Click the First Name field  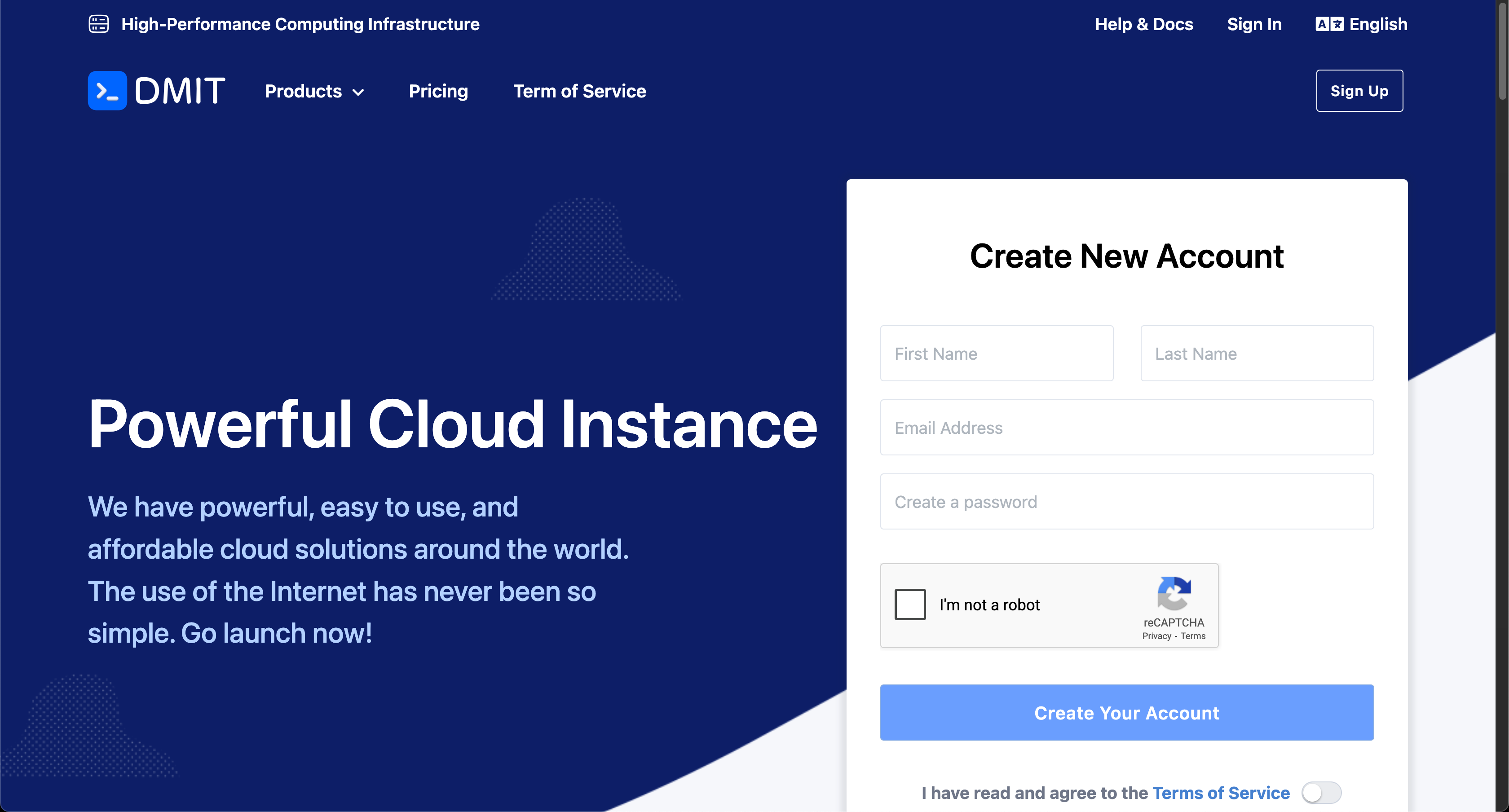tap(997, 354)
